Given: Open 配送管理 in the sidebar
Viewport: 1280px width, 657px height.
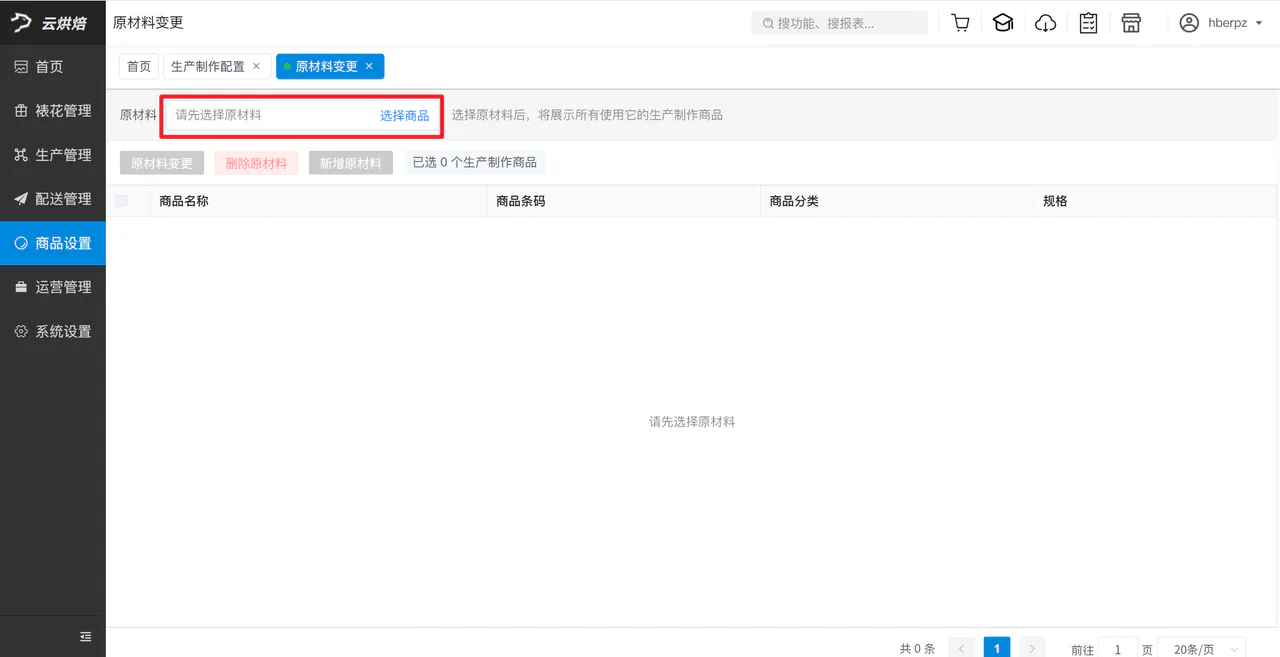Looking at the screenshot, I should (x=53, y=199).
